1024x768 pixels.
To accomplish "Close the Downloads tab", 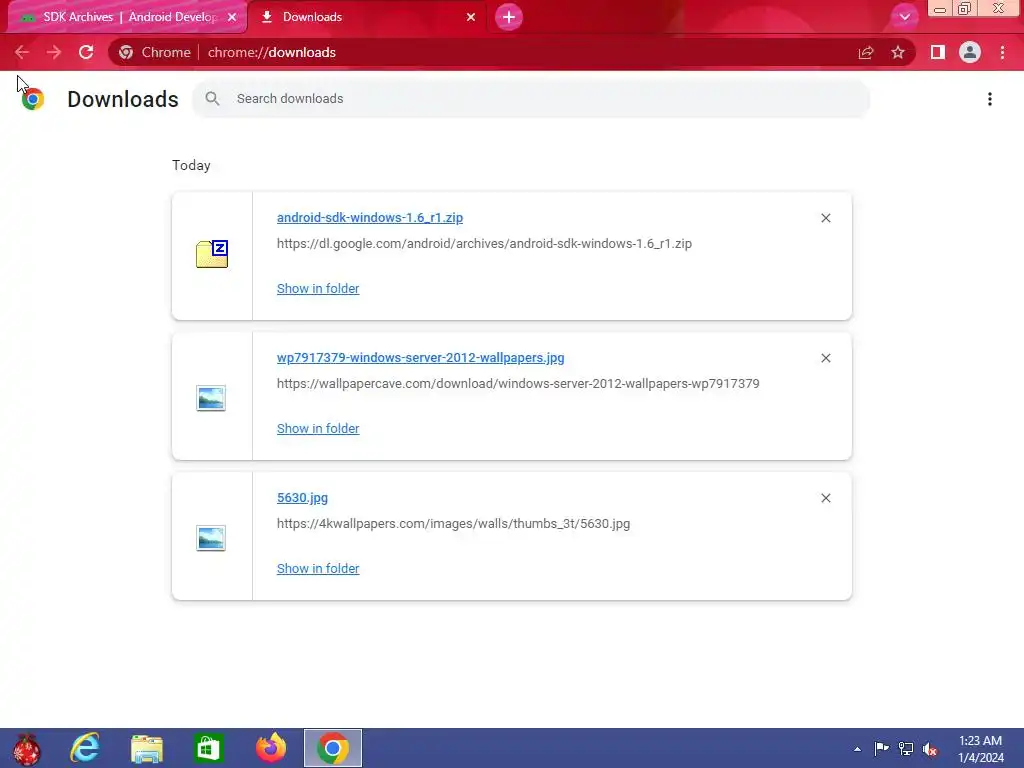I will [x=471, y=17].
